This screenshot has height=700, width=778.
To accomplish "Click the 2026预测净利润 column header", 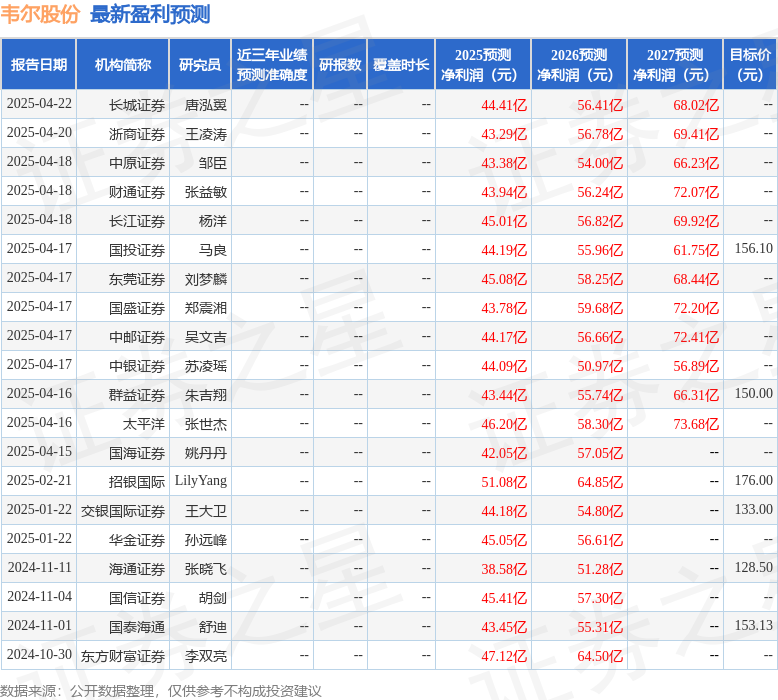I will [579, 64].
